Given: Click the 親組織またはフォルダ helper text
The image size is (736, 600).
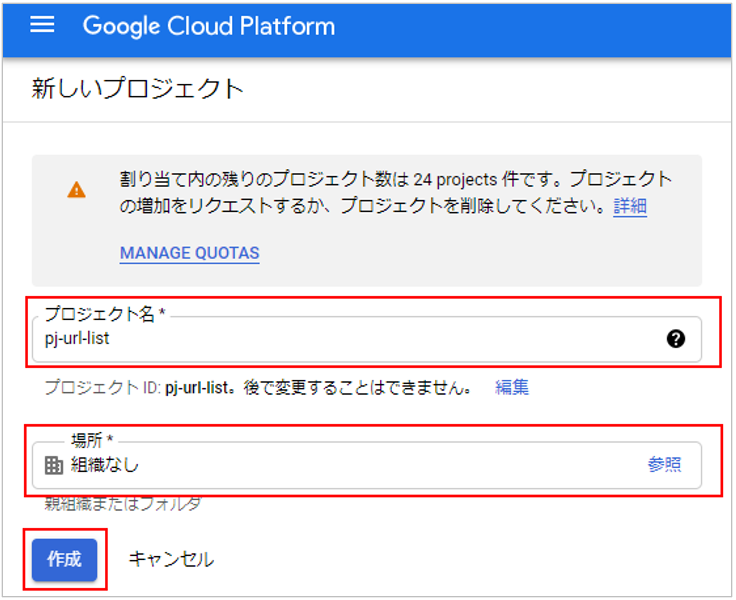Looking at the screenshot, I should coord(123,504).
